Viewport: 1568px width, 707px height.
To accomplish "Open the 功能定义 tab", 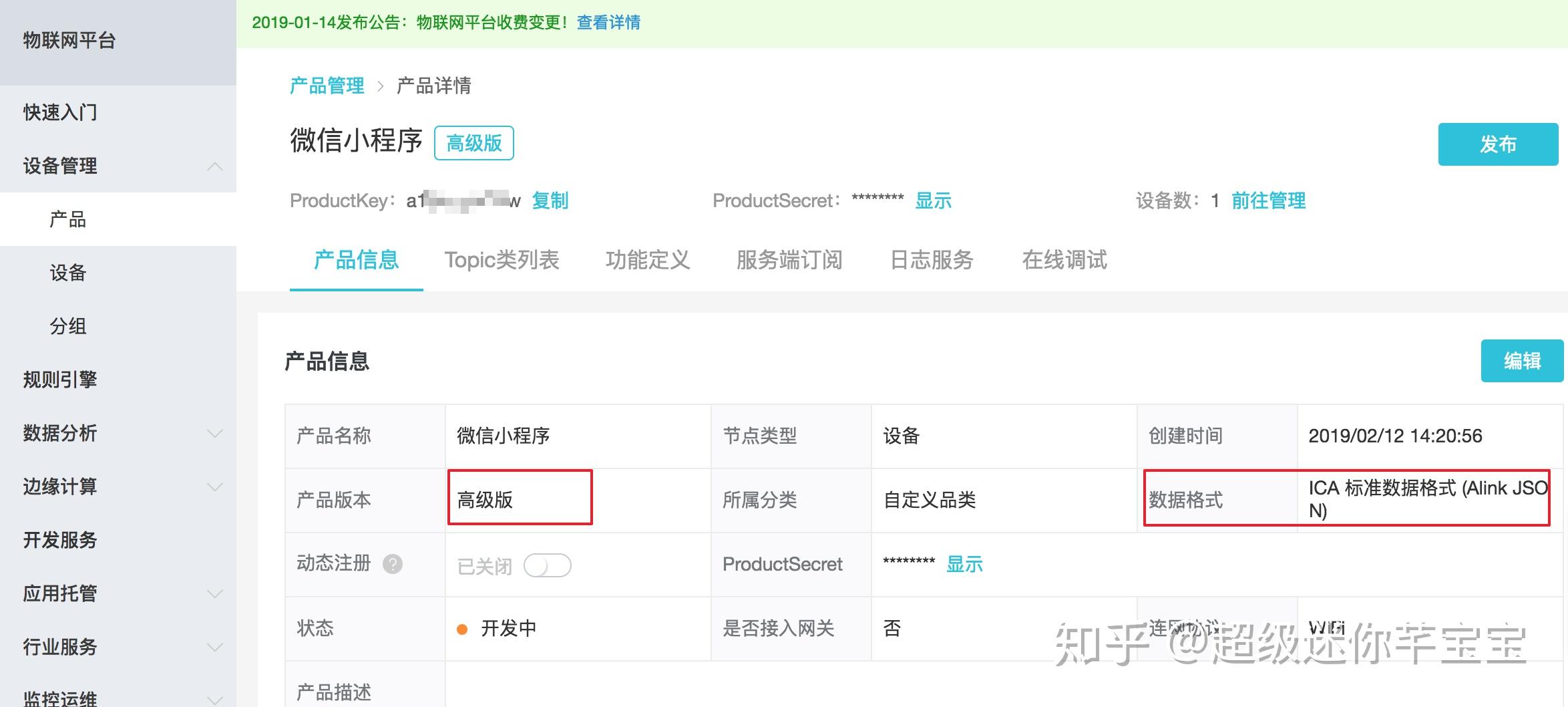I will 648,261.
